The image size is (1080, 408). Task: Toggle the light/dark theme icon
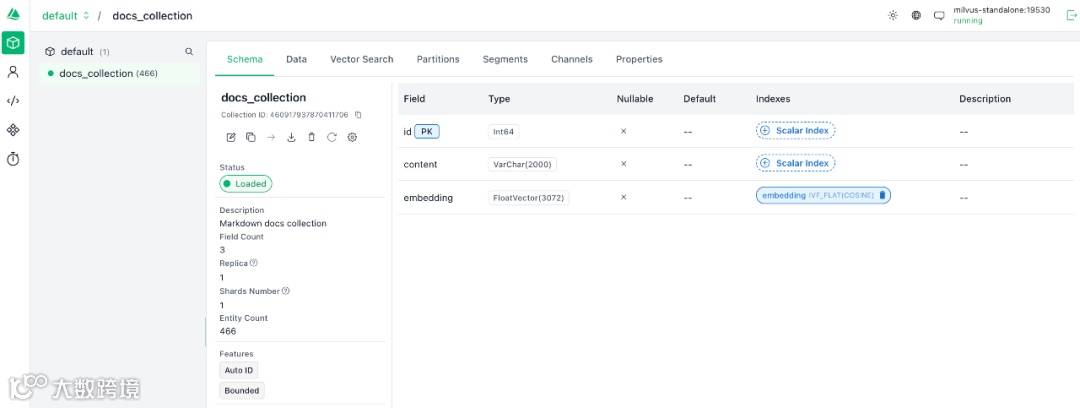click(x=893, y=16)
